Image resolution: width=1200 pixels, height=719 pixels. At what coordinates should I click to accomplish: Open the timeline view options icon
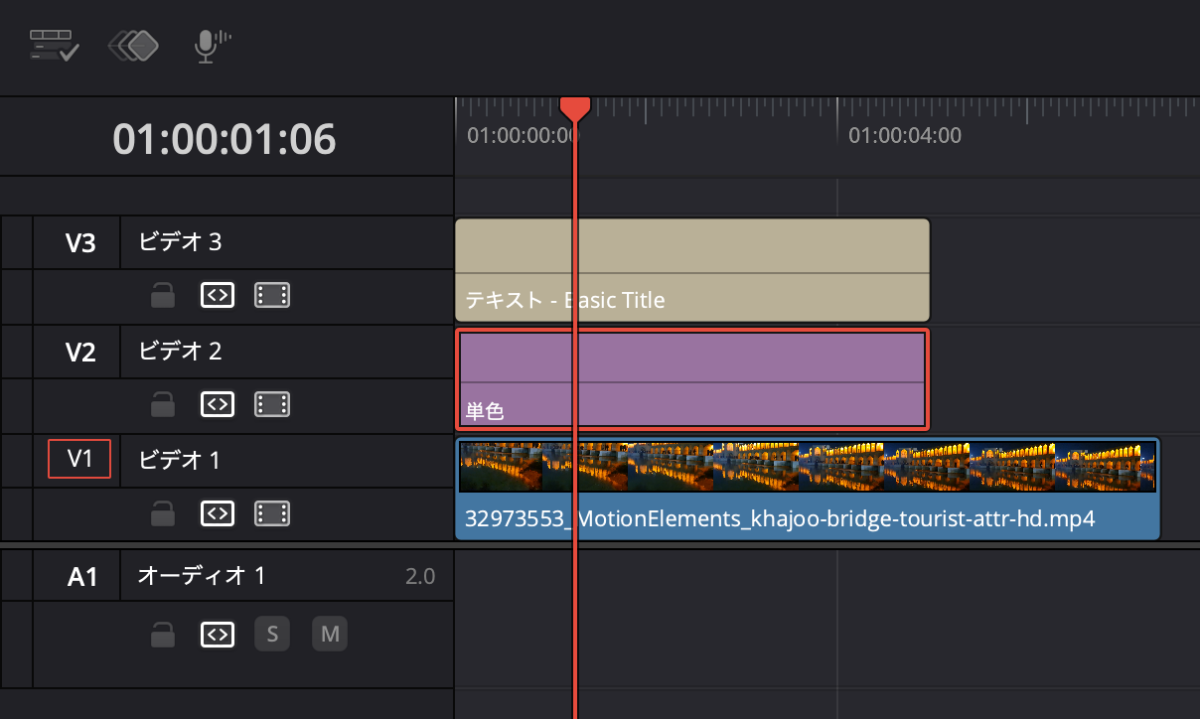coord(54,46)
